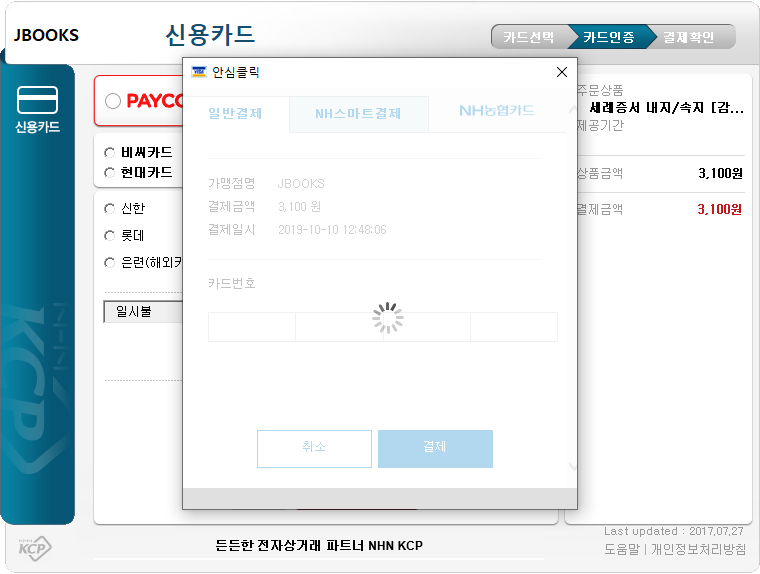Go to the 카드선택 step
This screenshot has height=574, width=760.
click(529, 37)
